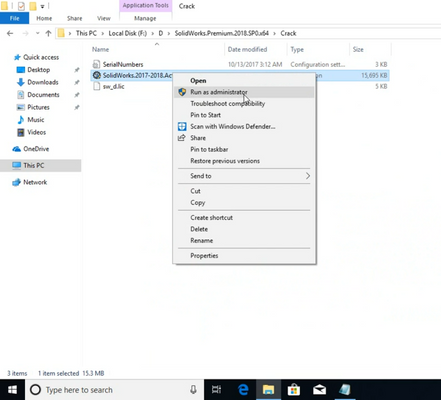Open Quick Access Toolbar customize dropdown
Image resolution: width=441 pixels, height=400 pixels.
[x=42, y=6]
